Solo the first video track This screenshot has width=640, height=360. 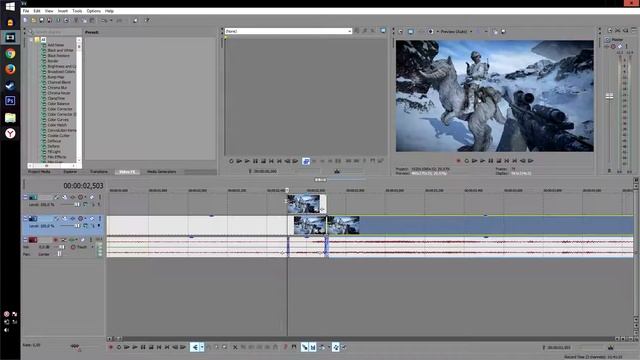click(x=100, y=197)
